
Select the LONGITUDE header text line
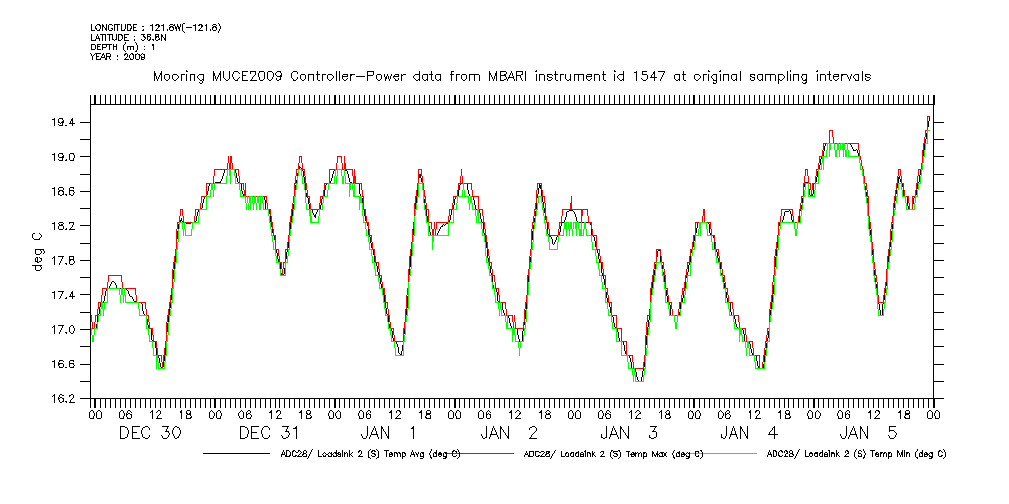point(155,27)
